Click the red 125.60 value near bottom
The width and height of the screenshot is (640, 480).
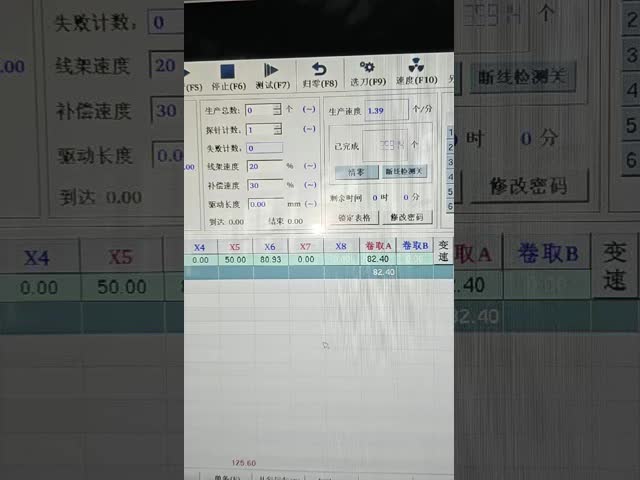coord(244,463)
